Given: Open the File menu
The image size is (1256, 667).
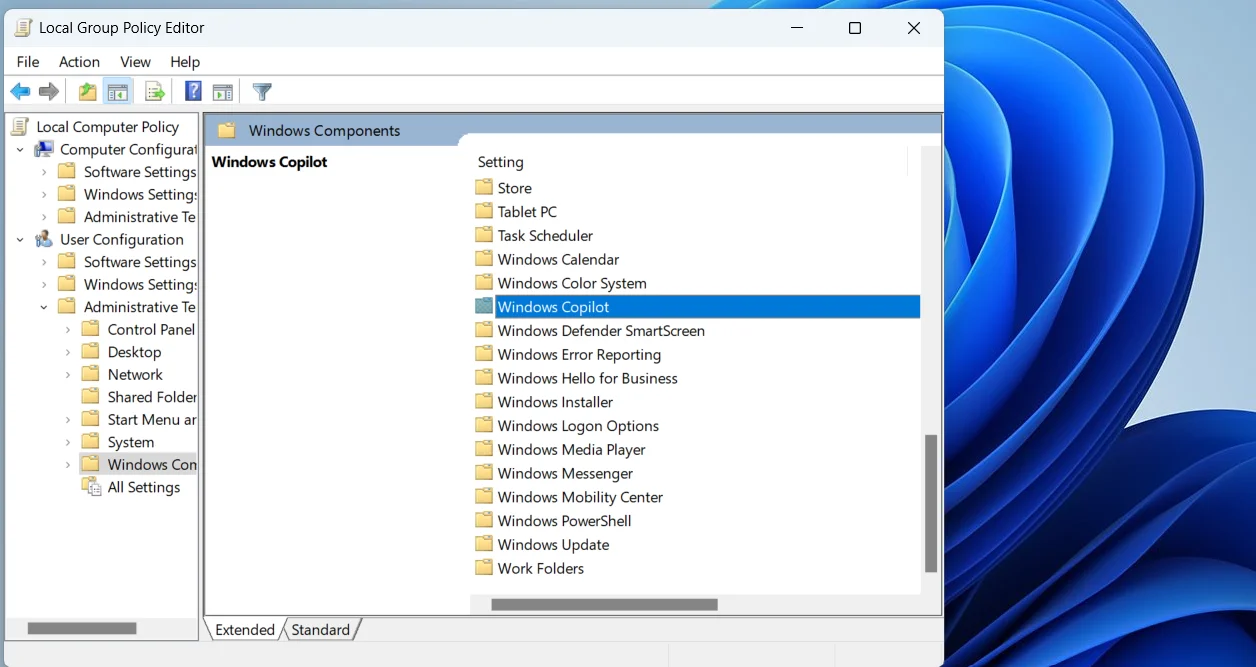Looking at the screenshot, I should [x=28, y=62].
